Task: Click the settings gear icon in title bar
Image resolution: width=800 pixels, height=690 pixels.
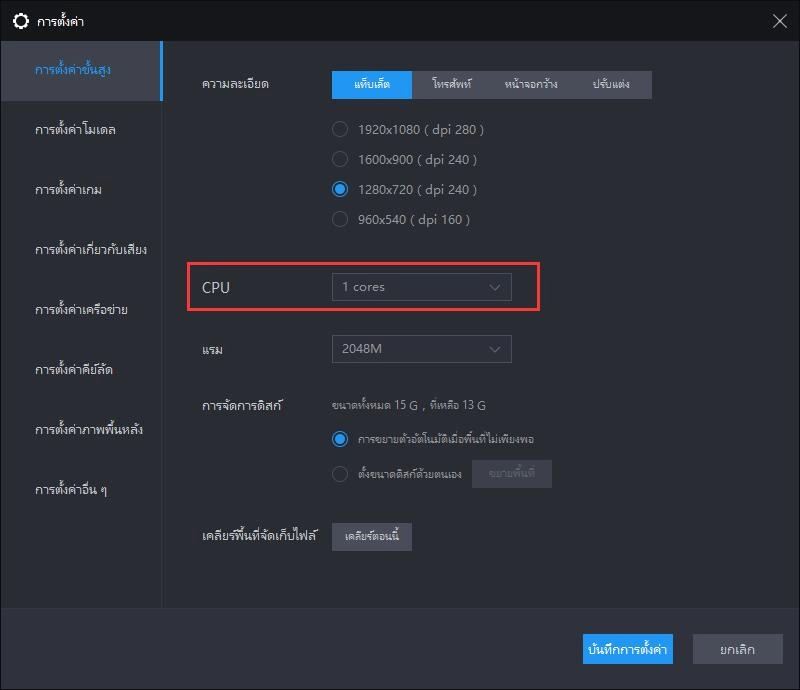Action: [21, 18]
